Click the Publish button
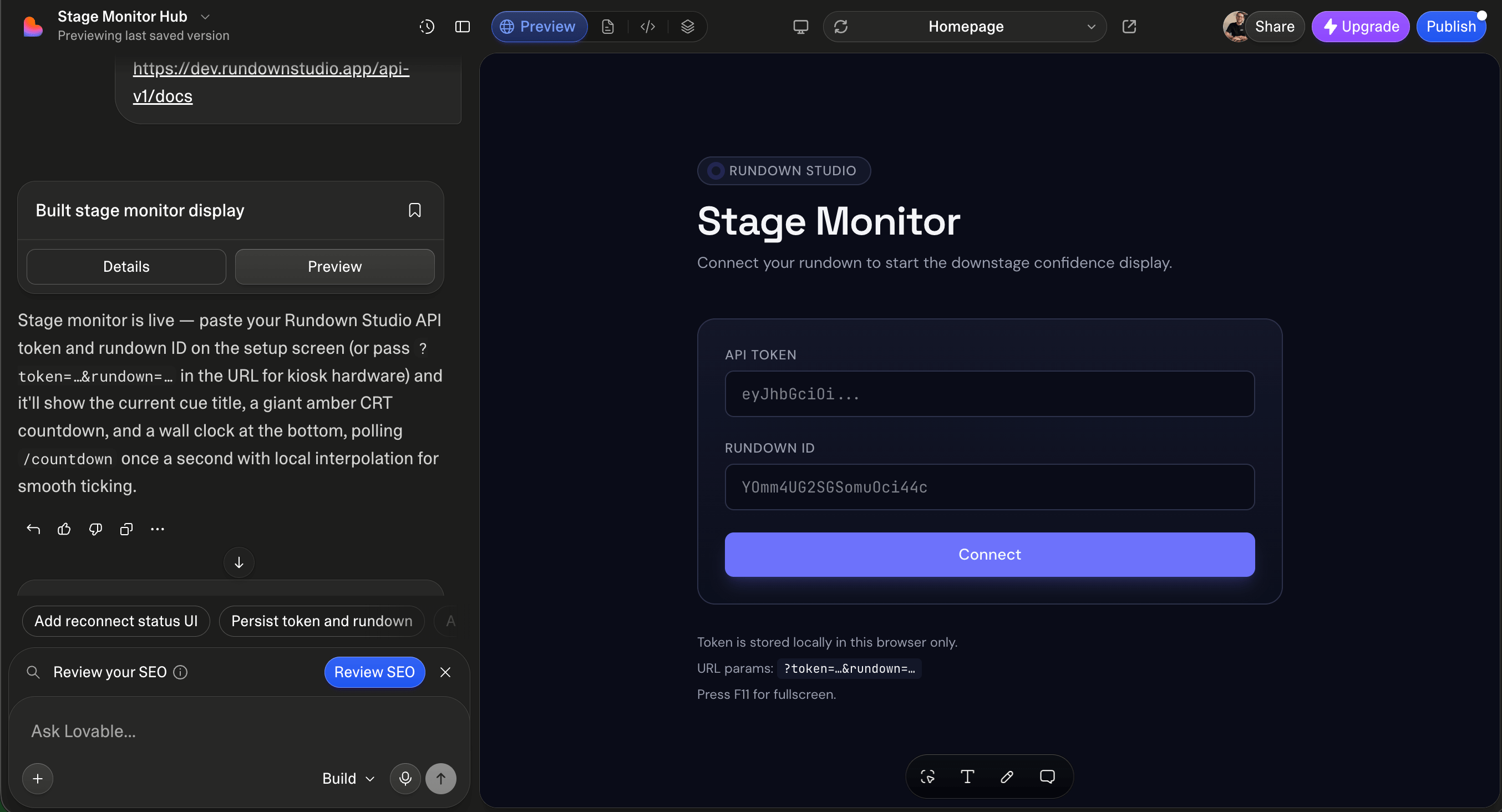Viewport: 1502px width, 812px height. tap(1450, 26)
